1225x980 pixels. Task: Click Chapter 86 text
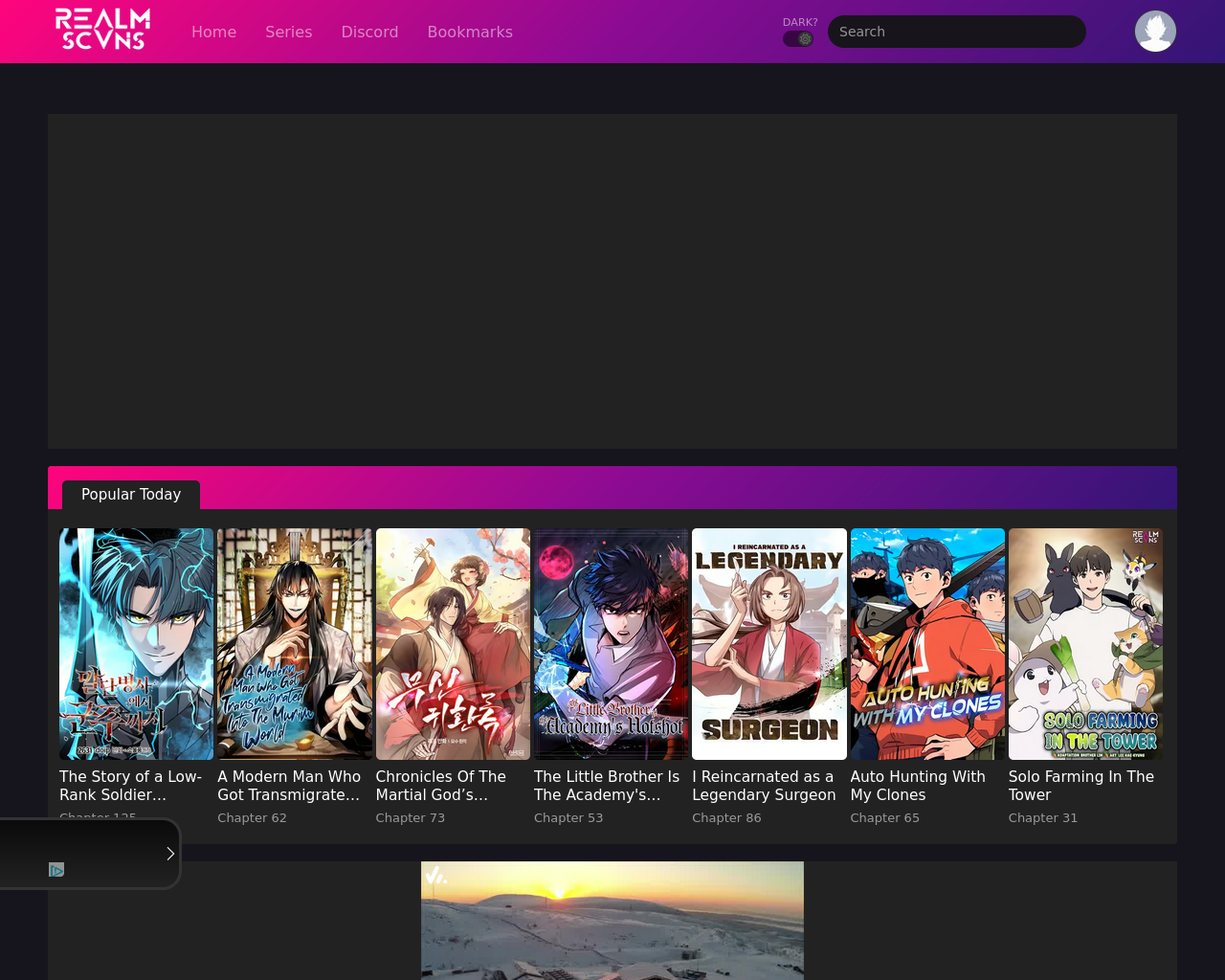pyautogui.click(x=726, y=818)
